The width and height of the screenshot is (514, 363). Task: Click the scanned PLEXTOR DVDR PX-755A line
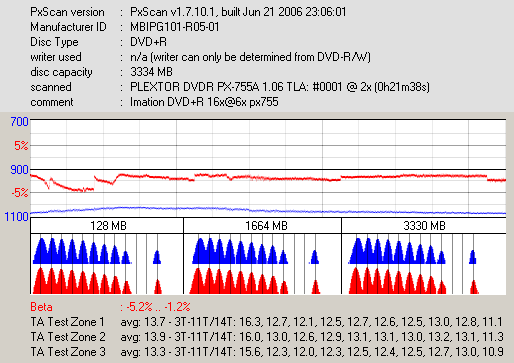(280, 87)
